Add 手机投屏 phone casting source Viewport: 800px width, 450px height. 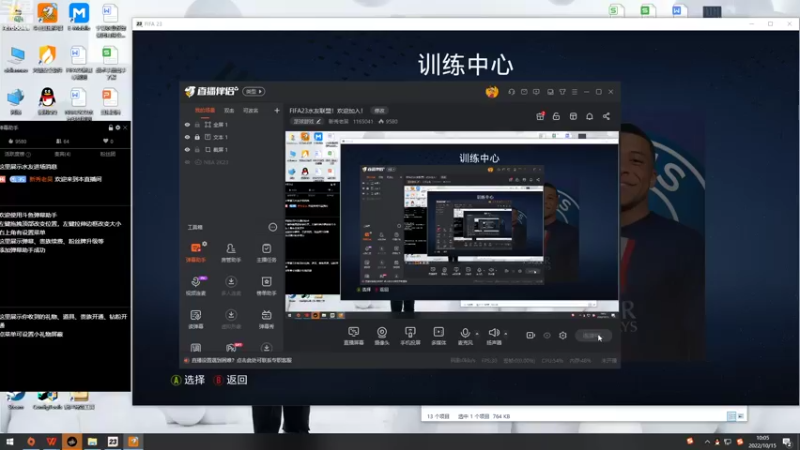pos(410,336)
